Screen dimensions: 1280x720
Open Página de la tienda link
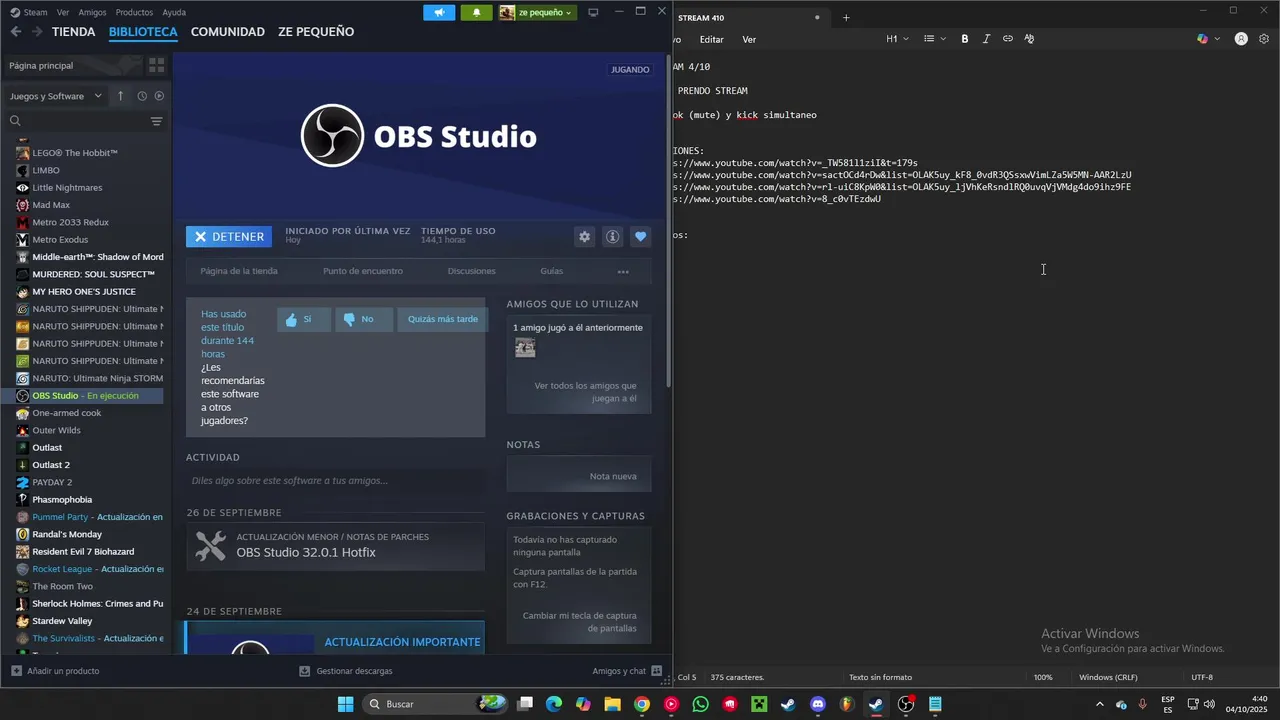click(x=239, y=271)
